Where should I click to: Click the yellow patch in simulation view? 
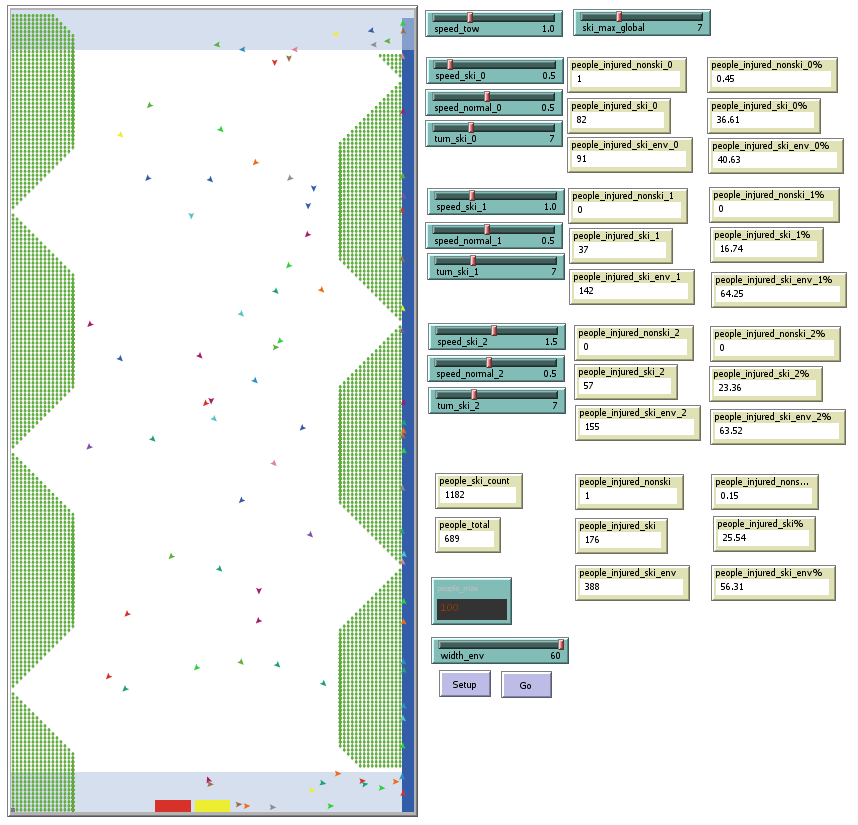point(212,805)
